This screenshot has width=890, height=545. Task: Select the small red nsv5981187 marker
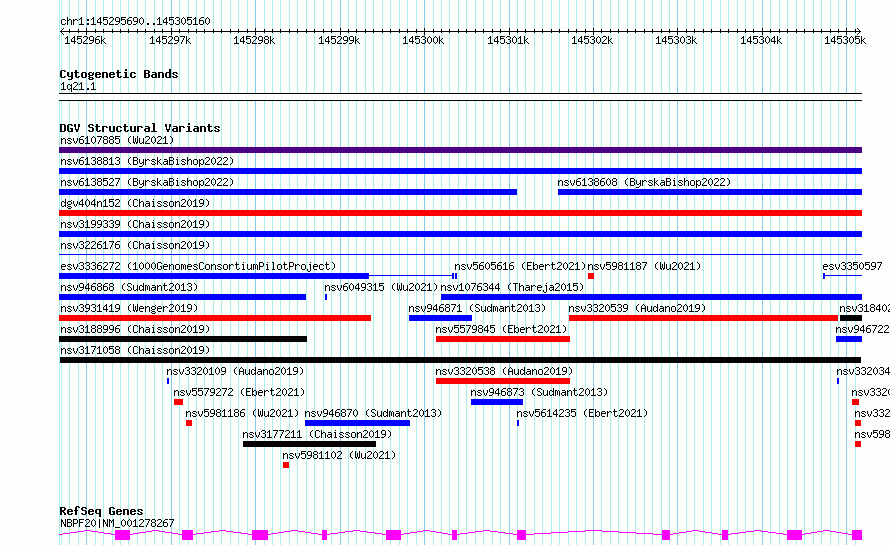click(591, 276)
